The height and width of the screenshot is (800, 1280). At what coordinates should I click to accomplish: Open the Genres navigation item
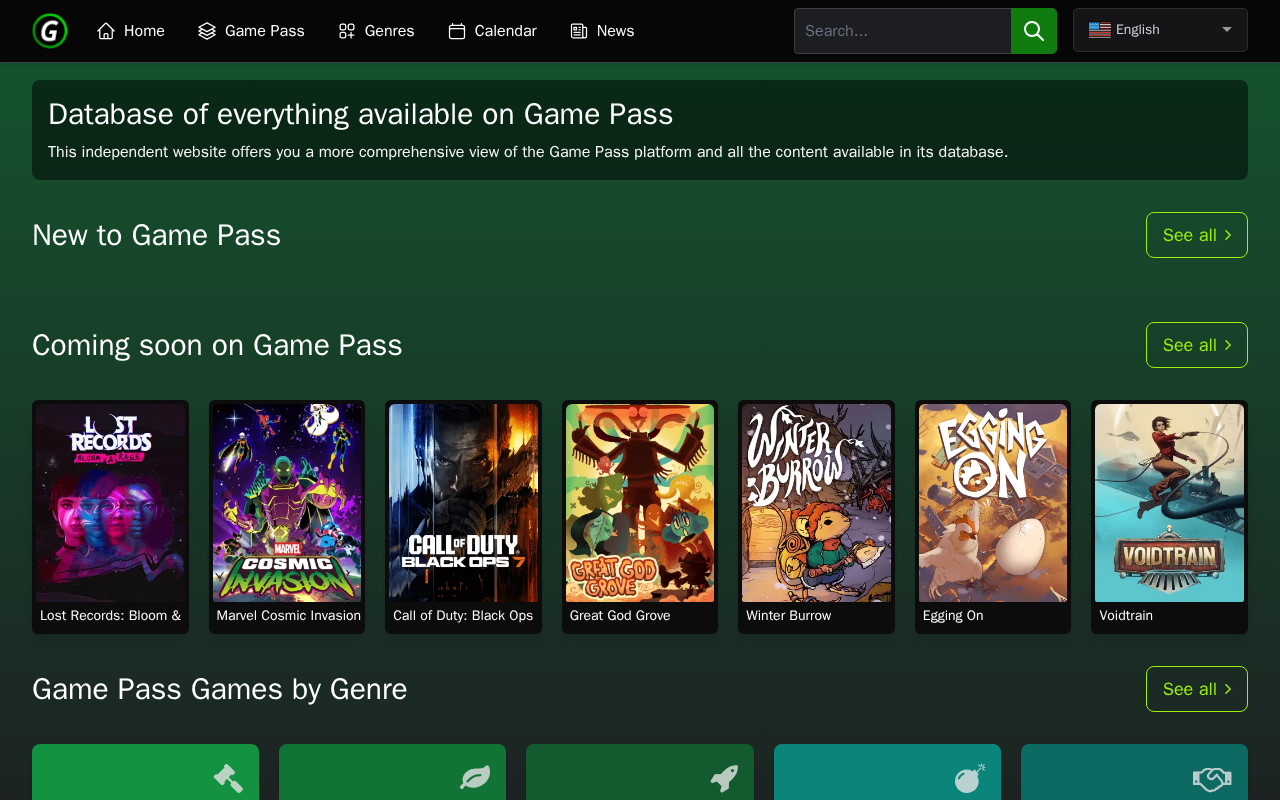pyautogui.click(x=376, y=31)
